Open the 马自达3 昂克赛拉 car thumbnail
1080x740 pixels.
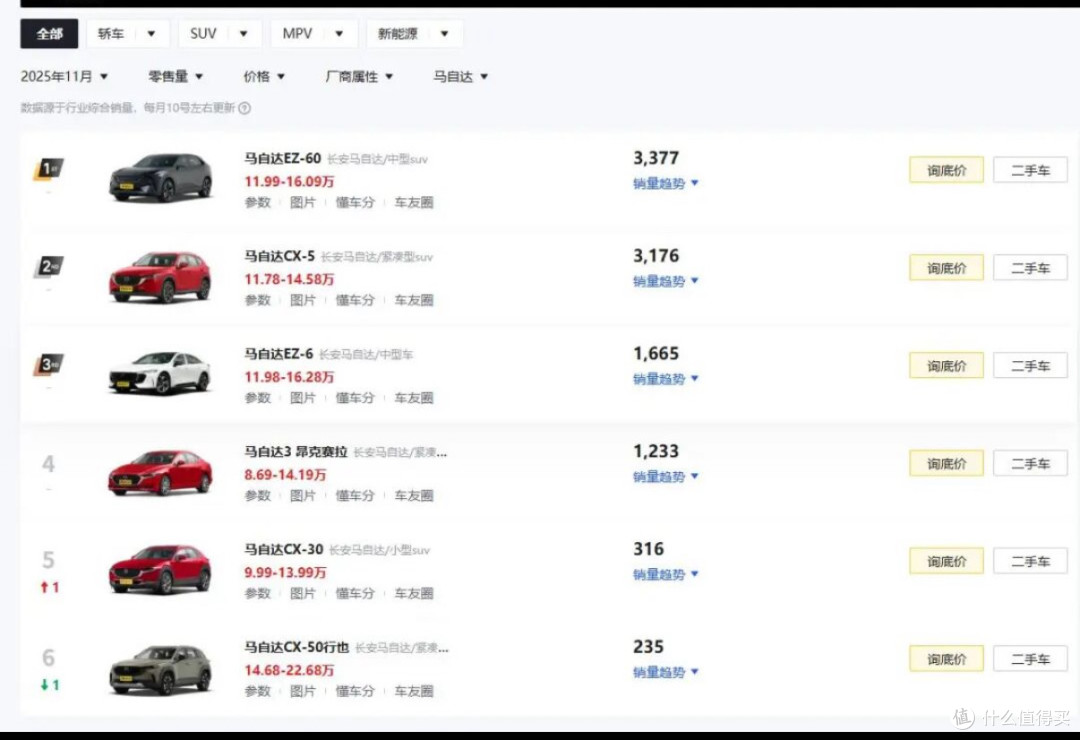161,473
